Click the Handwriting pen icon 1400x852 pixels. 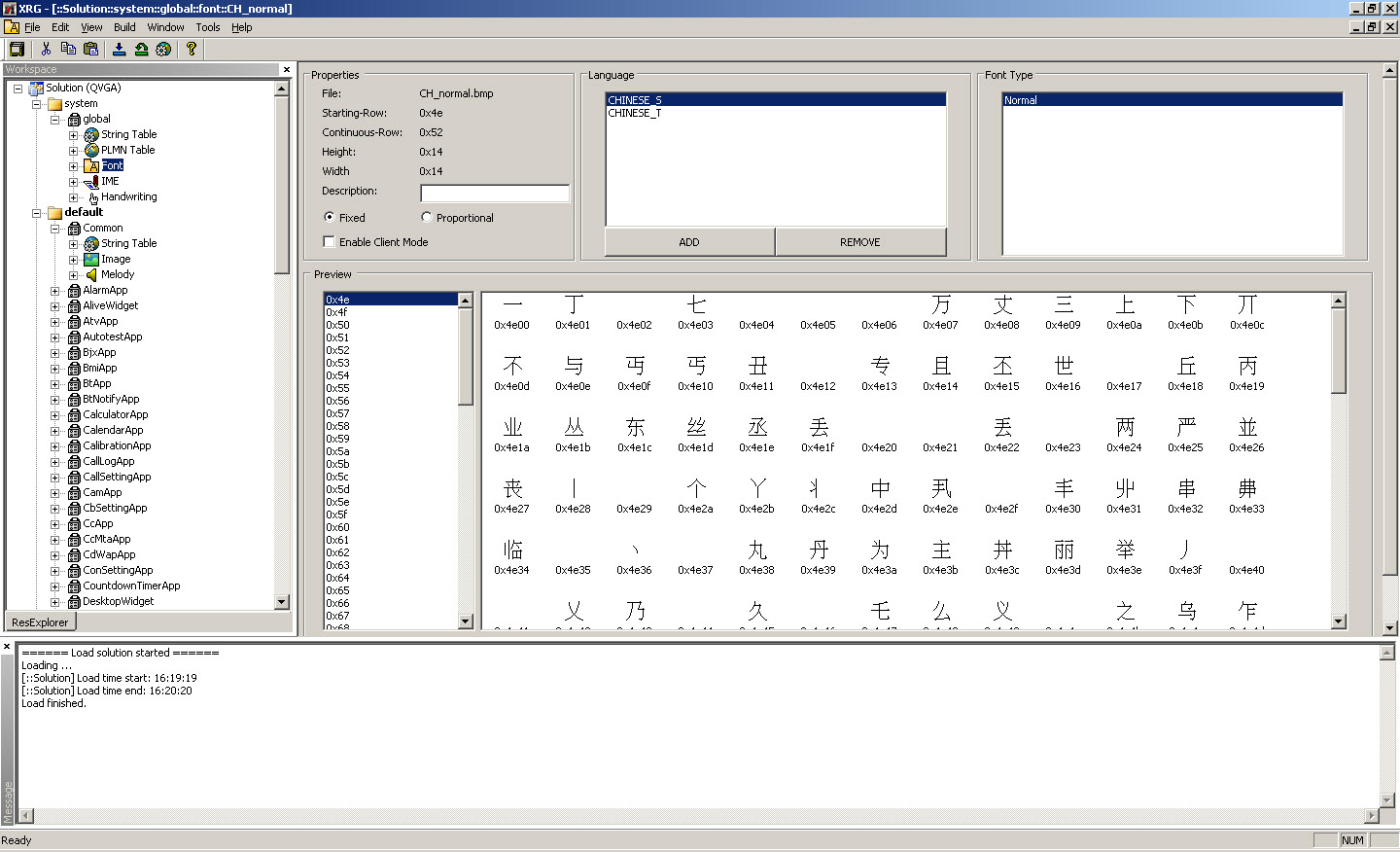92,196
